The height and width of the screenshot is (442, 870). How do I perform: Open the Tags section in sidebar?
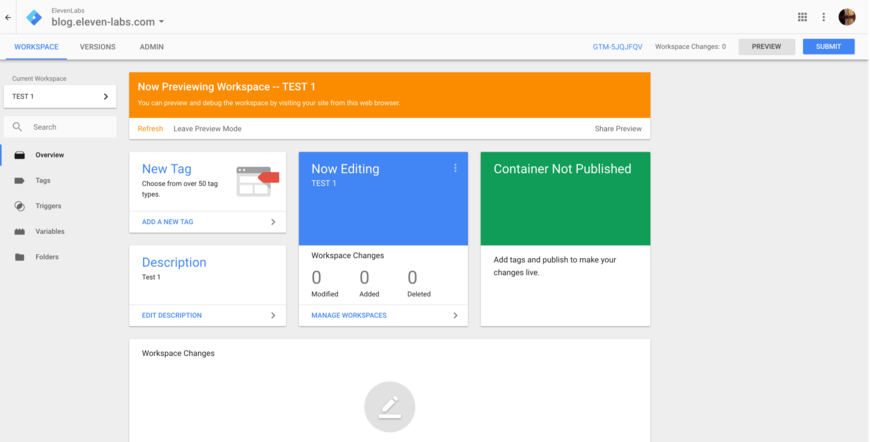coord(42,181)
